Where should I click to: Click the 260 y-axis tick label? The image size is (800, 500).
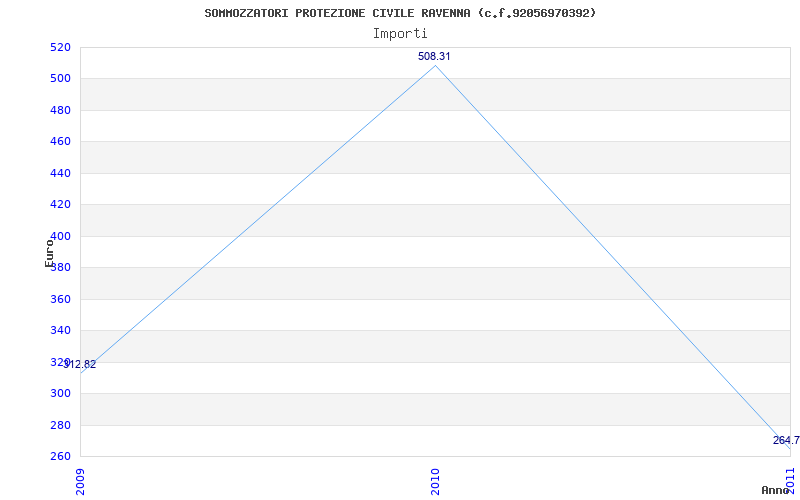click(x=60, y=457)
